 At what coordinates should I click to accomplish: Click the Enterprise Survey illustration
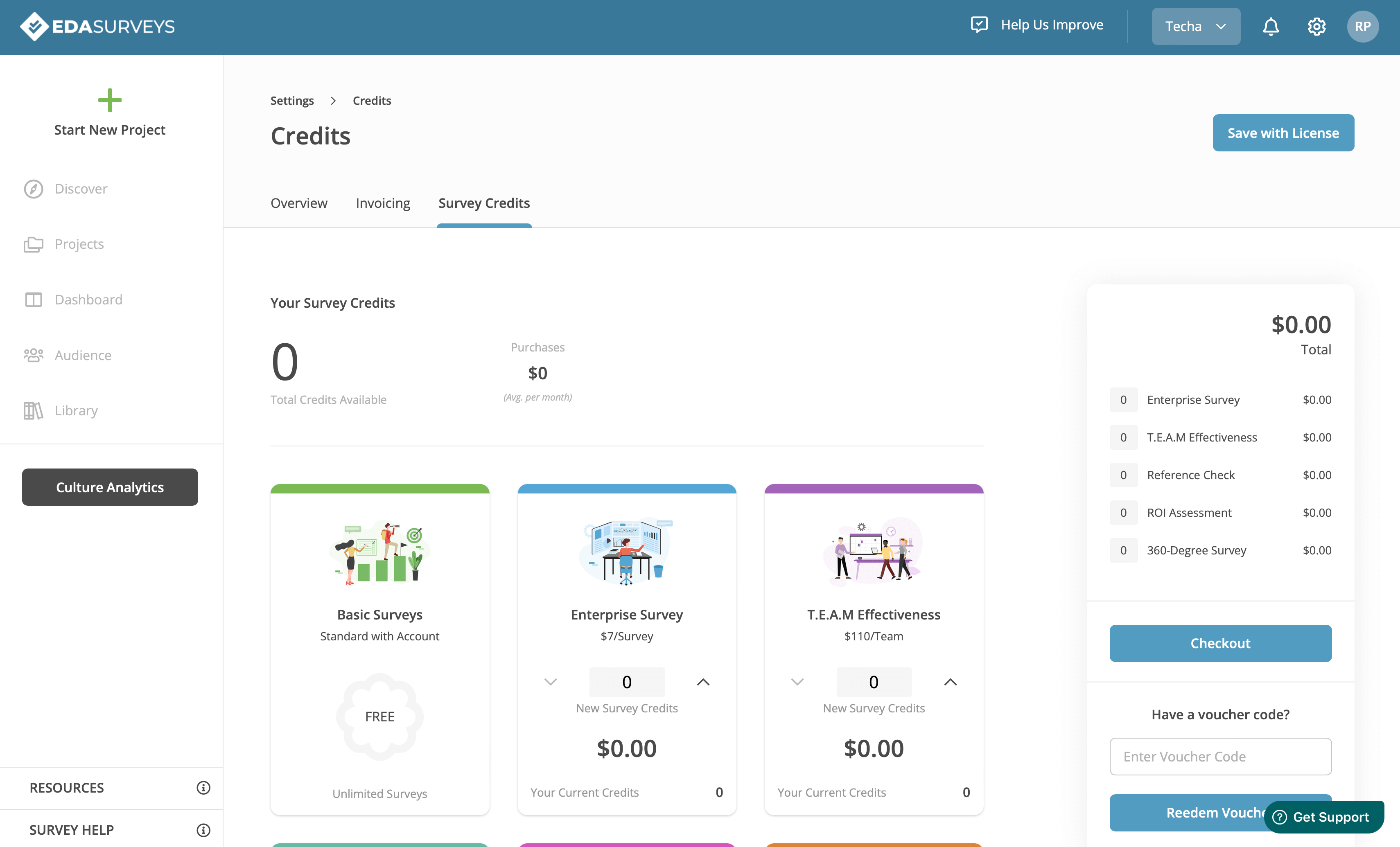(x=626, y=551)
